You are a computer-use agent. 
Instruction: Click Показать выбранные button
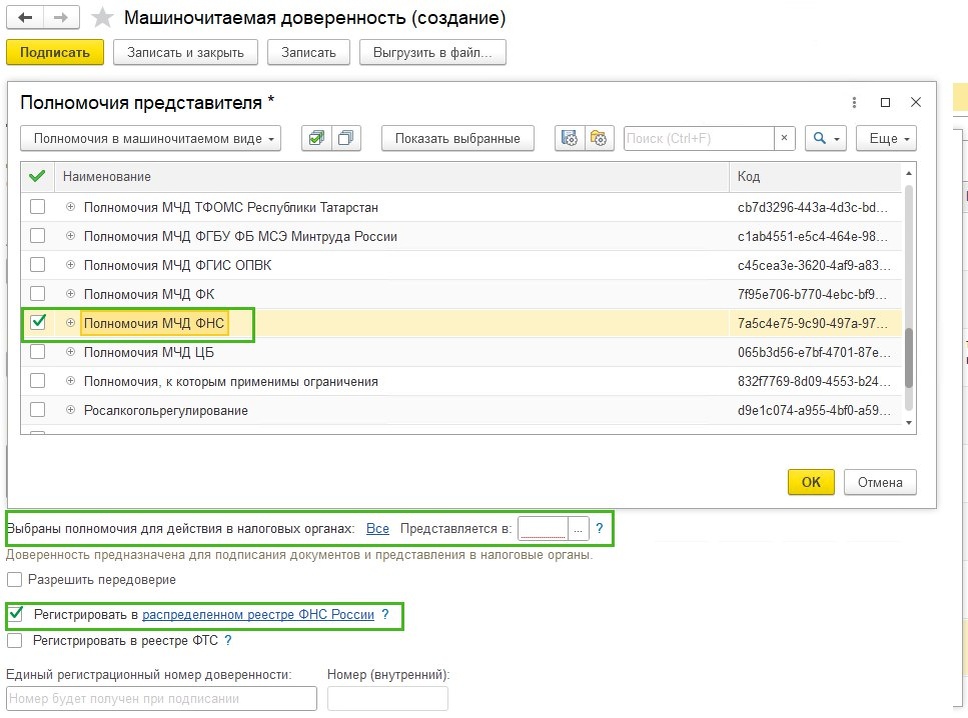457,138
